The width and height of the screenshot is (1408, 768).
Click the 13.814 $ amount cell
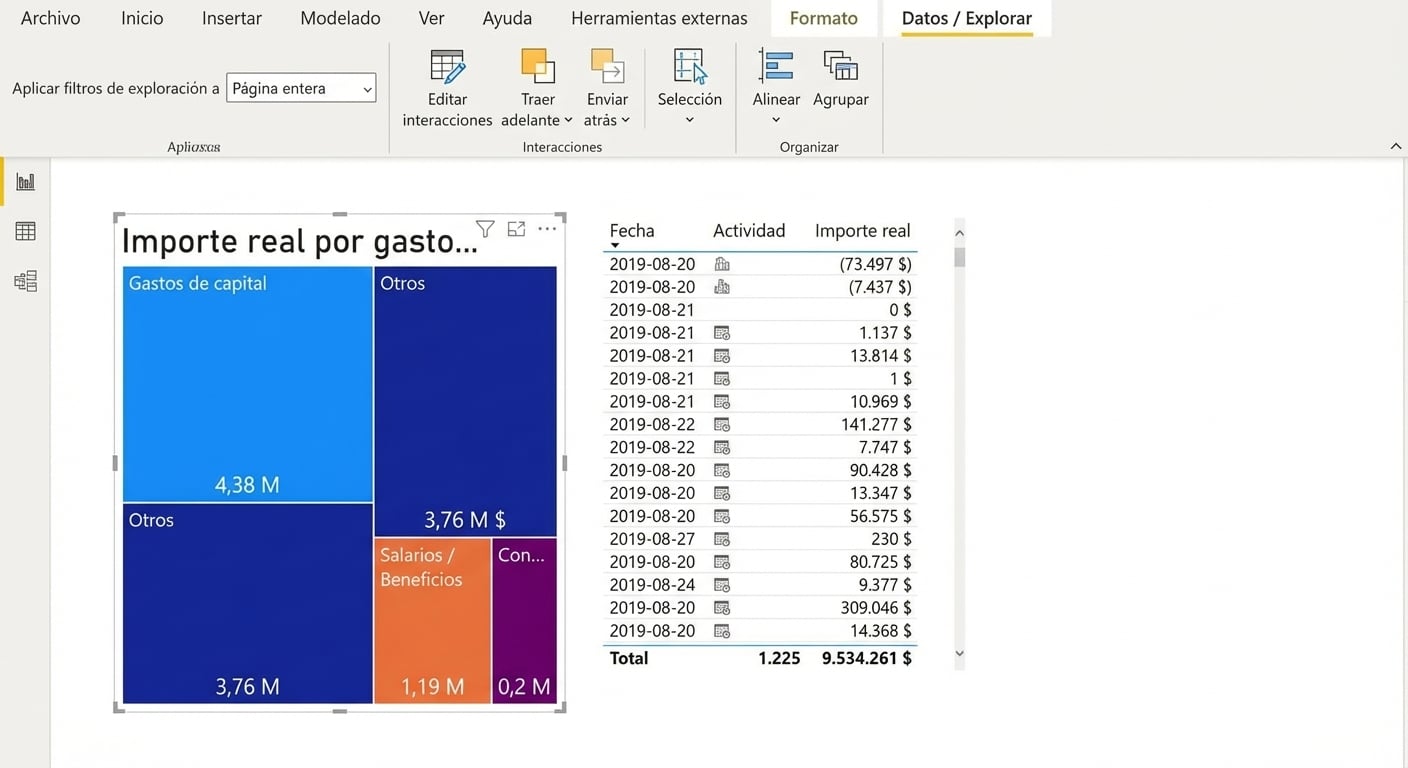point(880,356)
